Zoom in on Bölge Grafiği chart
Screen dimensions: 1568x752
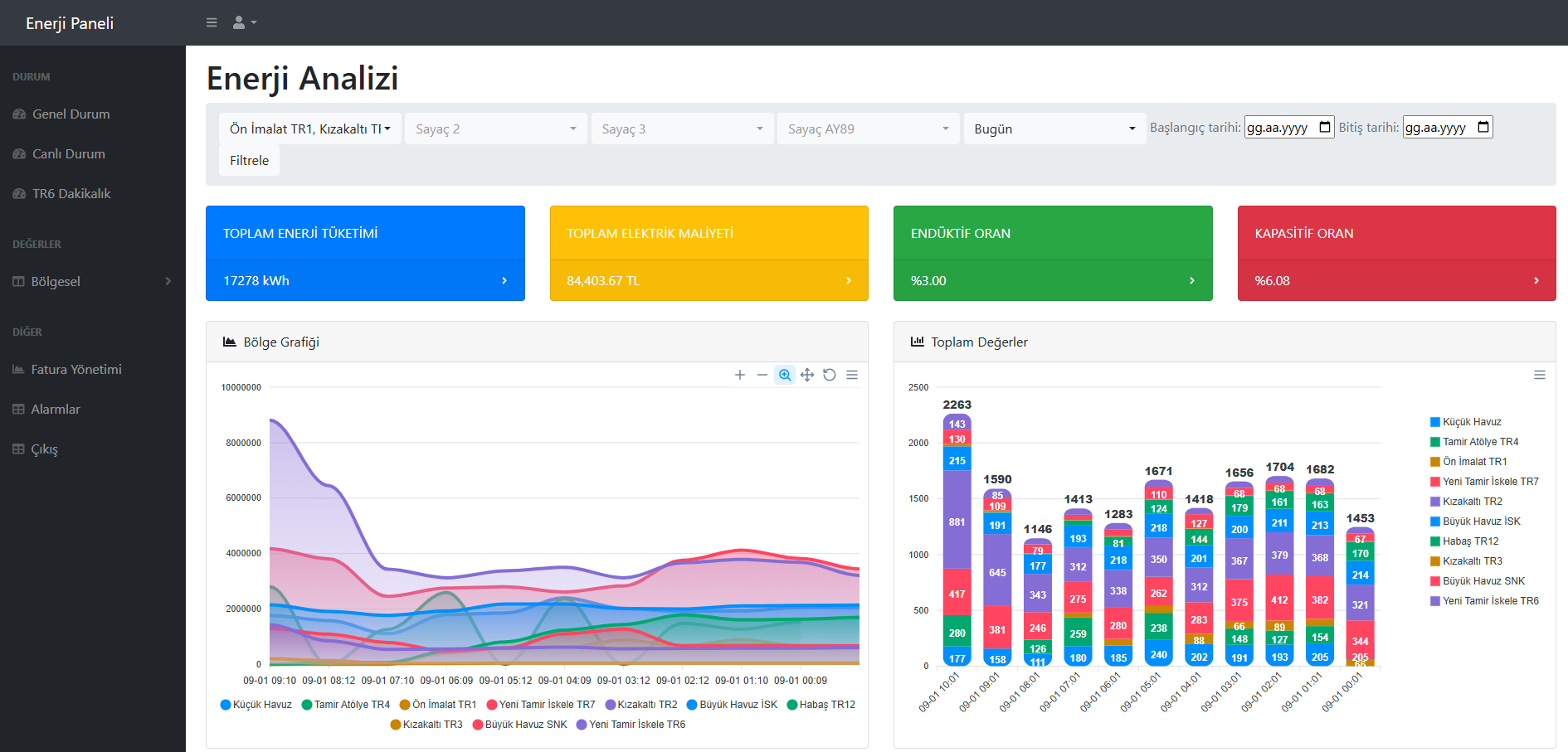coord(740,375)
